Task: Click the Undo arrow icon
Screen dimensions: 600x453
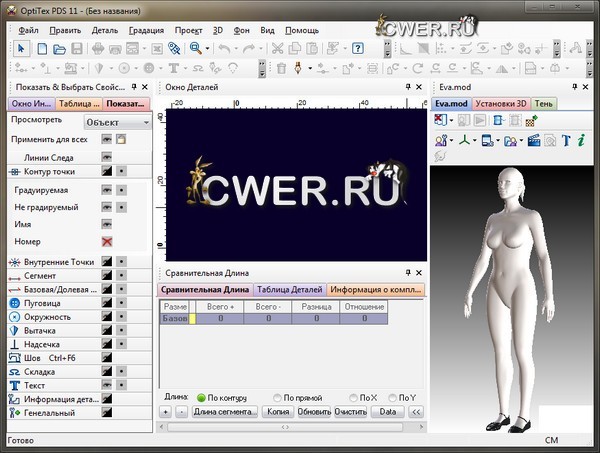Action: click(222, 48)
